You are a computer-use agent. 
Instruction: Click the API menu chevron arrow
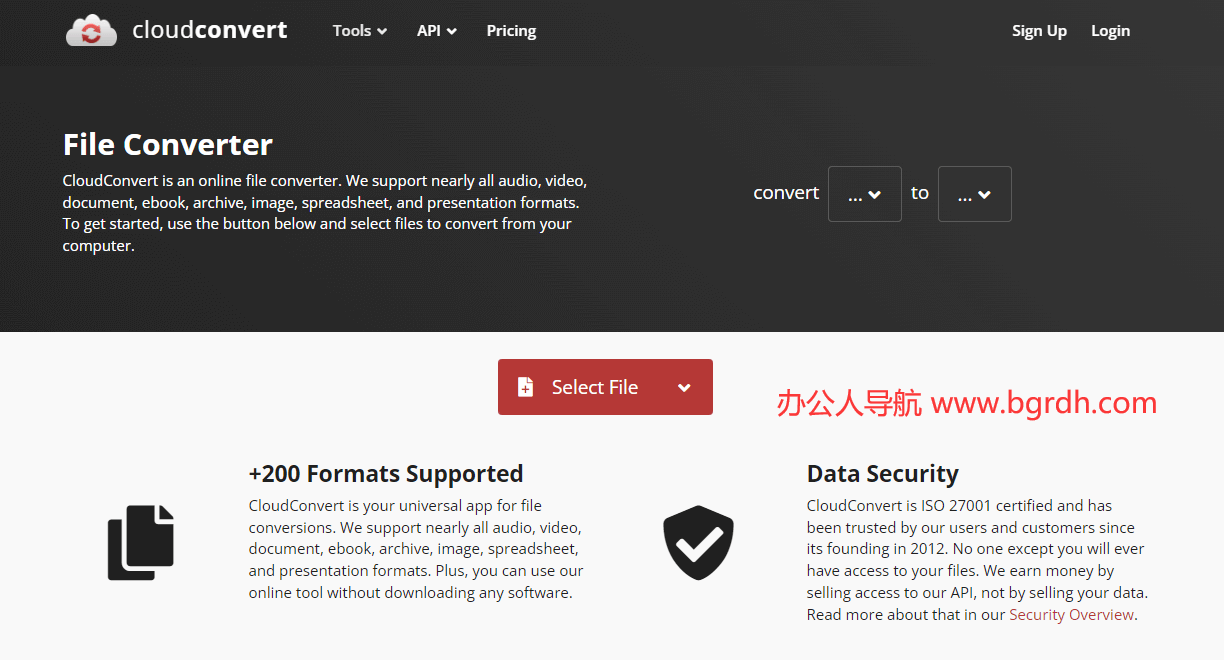click(451, 32)
